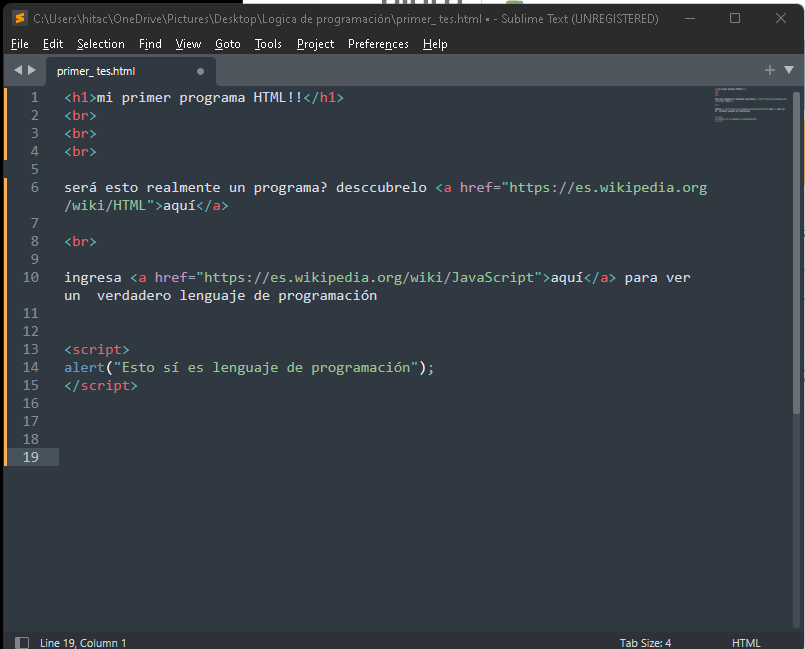The image size is (805, 649).
Task: Click the opening <script> tag
Action: pyautogui.click(x=97, y=350)
